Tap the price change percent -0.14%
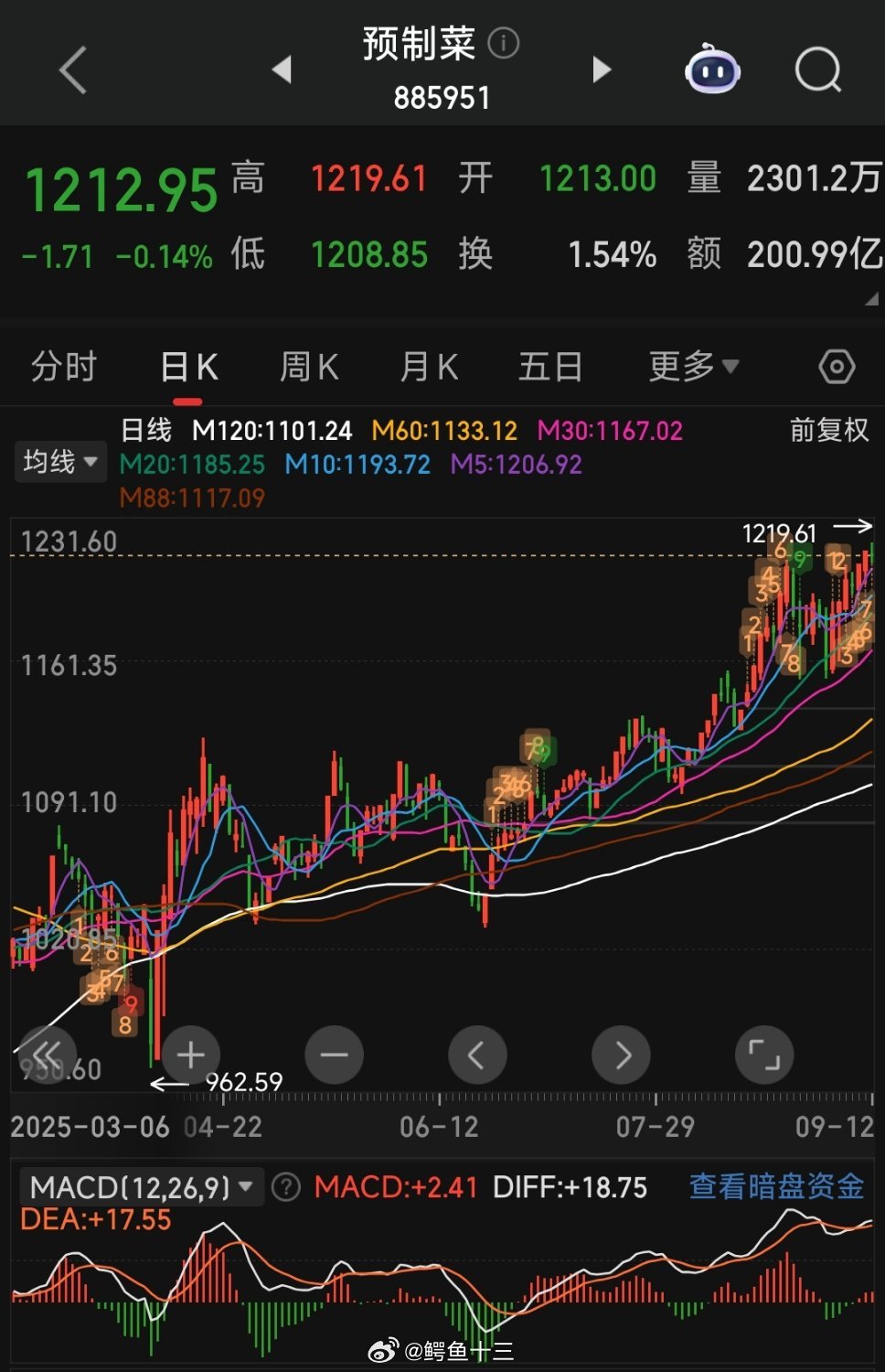885x1372 pixels. coord(165,257)
